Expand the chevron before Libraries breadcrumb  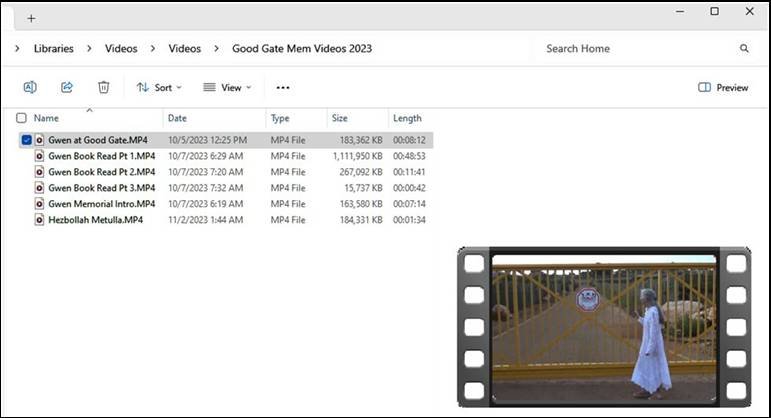tap(18, 48)
